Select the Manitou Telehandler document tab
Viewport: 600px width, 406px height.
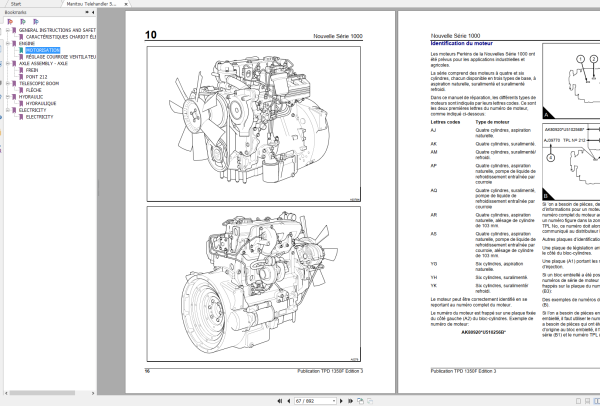(91, 4)
